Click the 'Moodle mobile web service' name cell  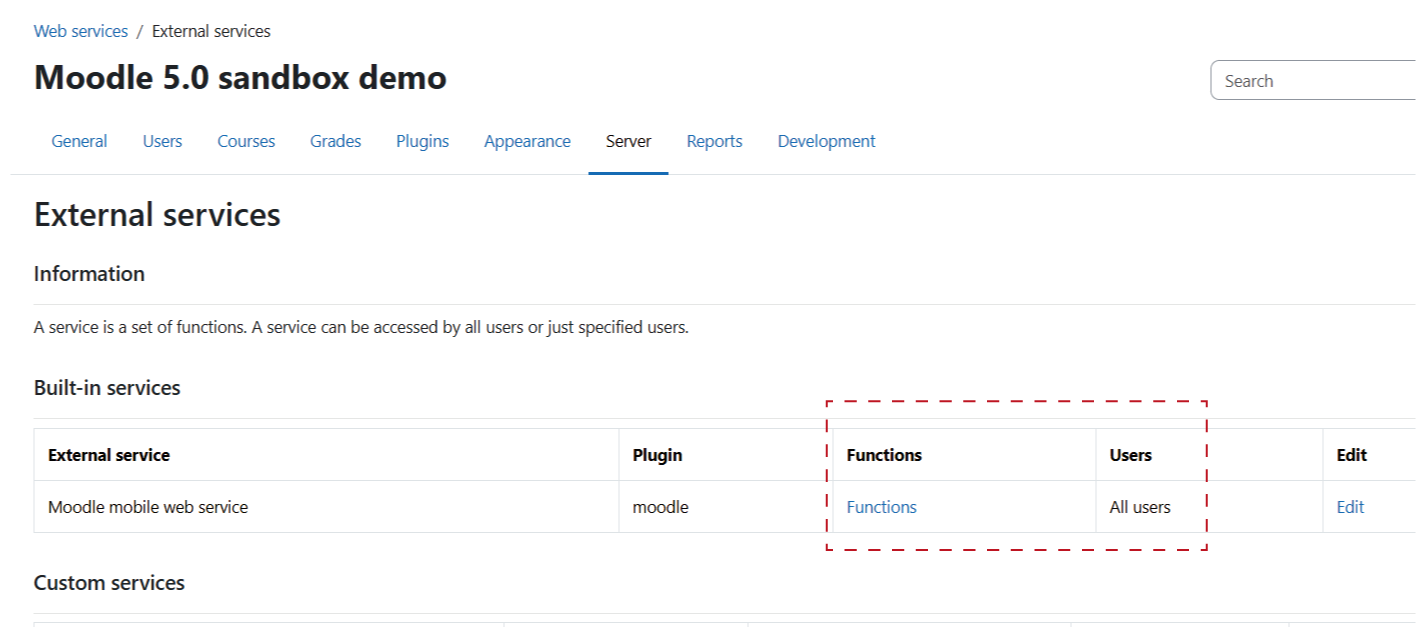pyautogui.click(x=148, y=507)
